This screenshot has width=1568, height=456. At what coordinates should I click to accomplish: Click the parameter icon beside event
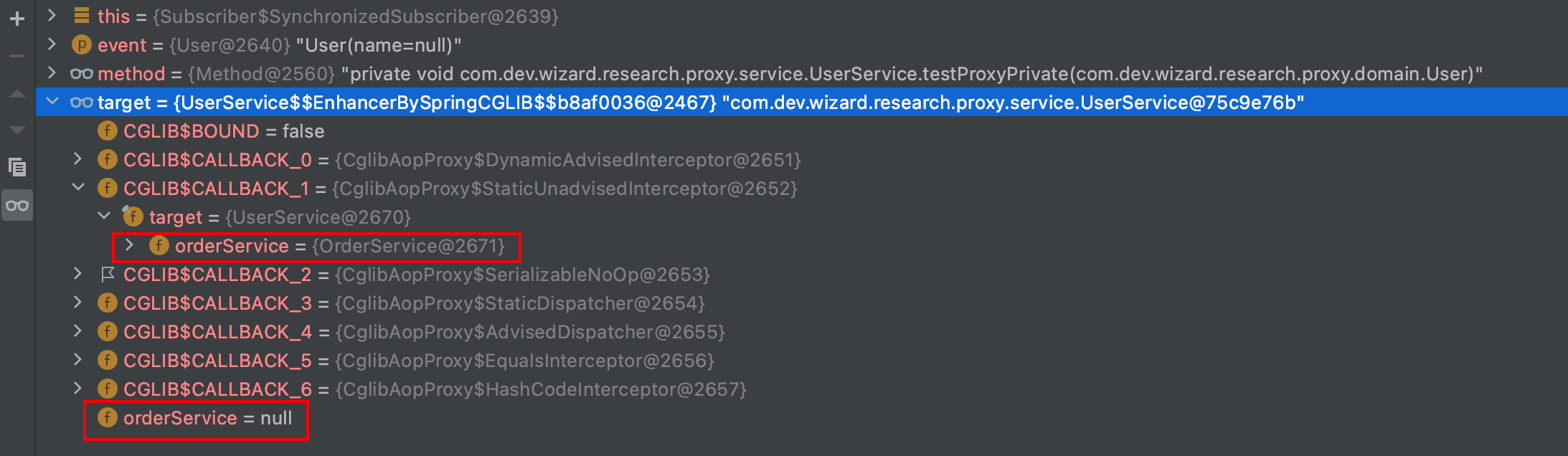tap(81, 45)
